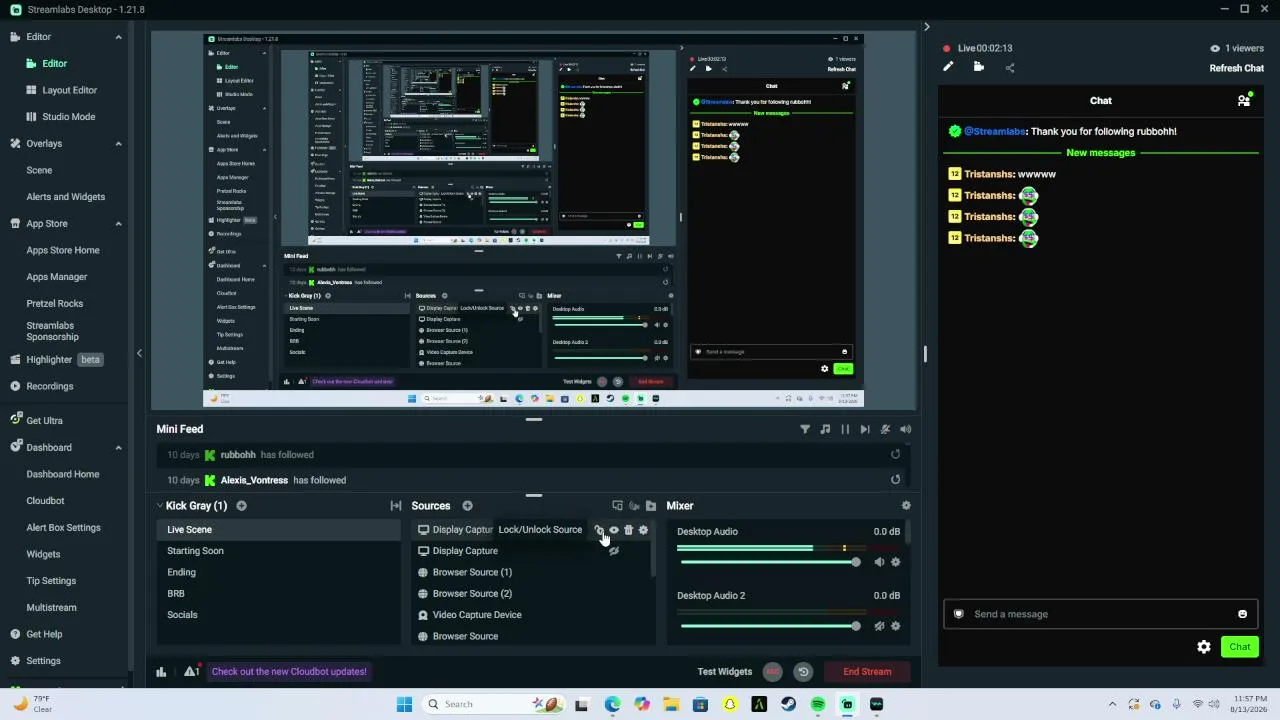Delete the selected Display Capture source

(628, 530)
